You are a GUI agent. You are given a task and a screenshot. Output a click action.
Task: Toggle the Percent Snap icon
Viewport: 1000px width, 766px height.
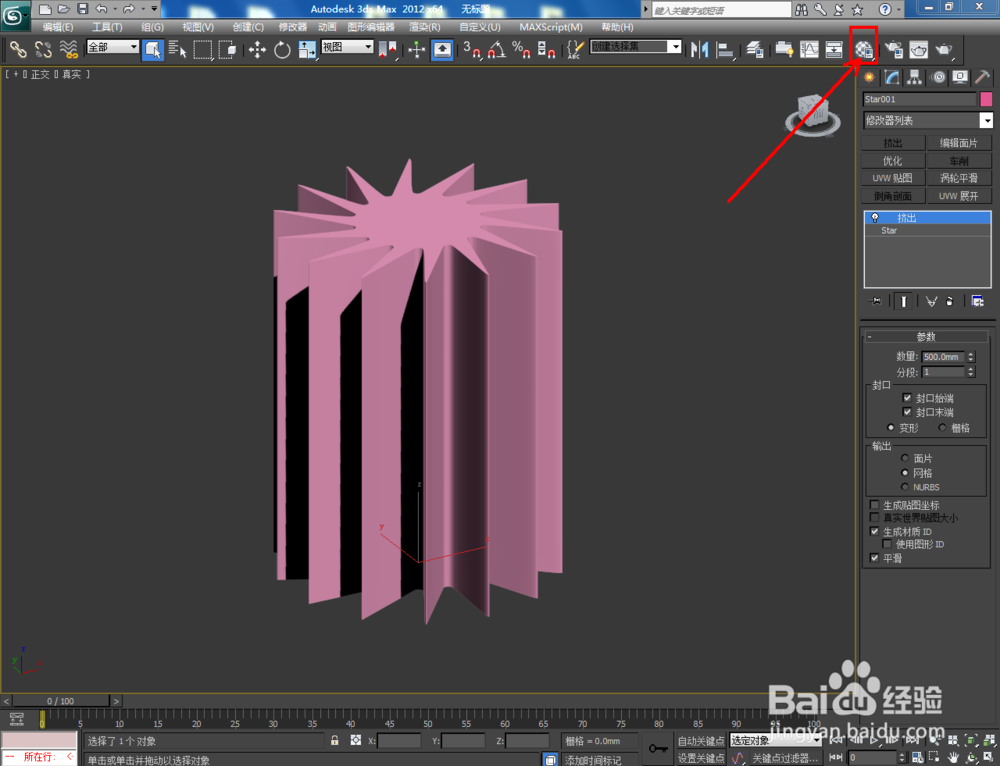[x=521, y=49]
